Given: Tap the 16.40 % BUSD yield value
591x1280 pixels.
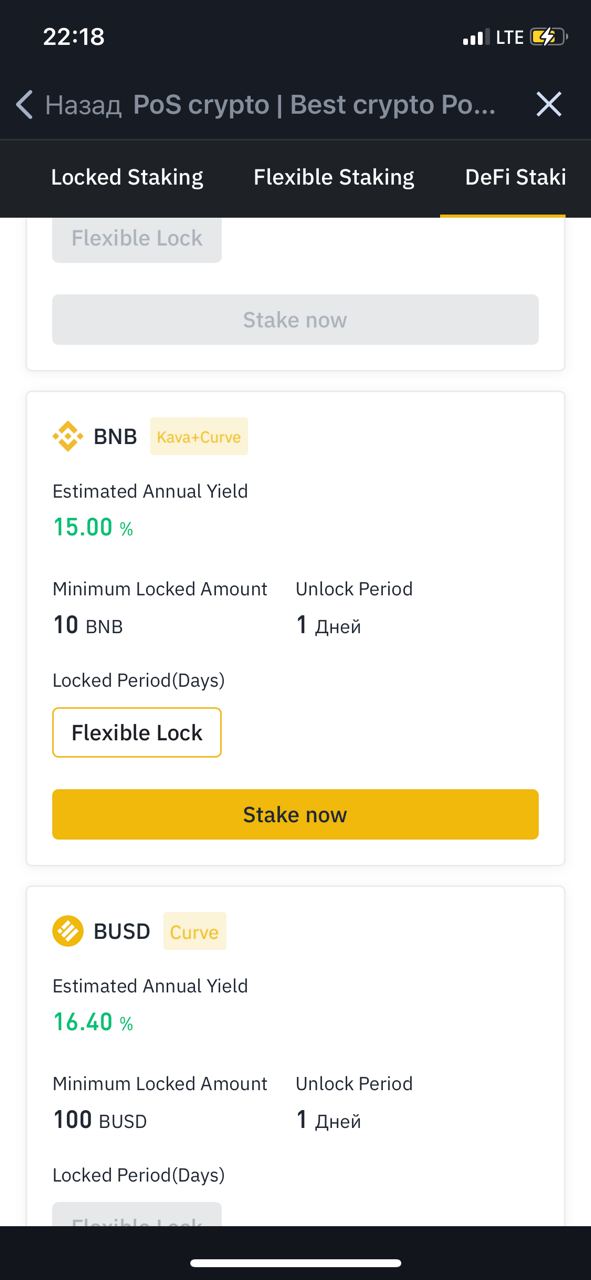Looking at the screenshot, I should point(93,1022).
